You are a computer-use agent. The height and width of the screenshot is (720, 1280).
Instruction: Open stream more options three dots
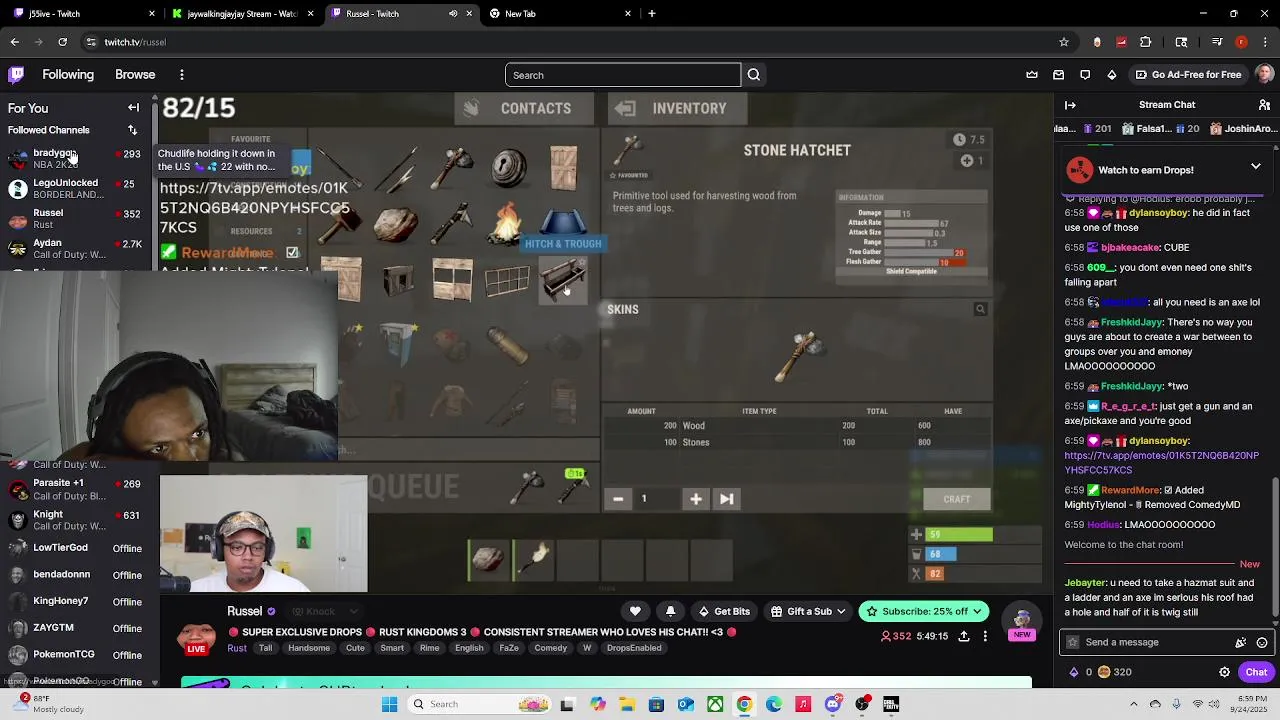point(985,636)
